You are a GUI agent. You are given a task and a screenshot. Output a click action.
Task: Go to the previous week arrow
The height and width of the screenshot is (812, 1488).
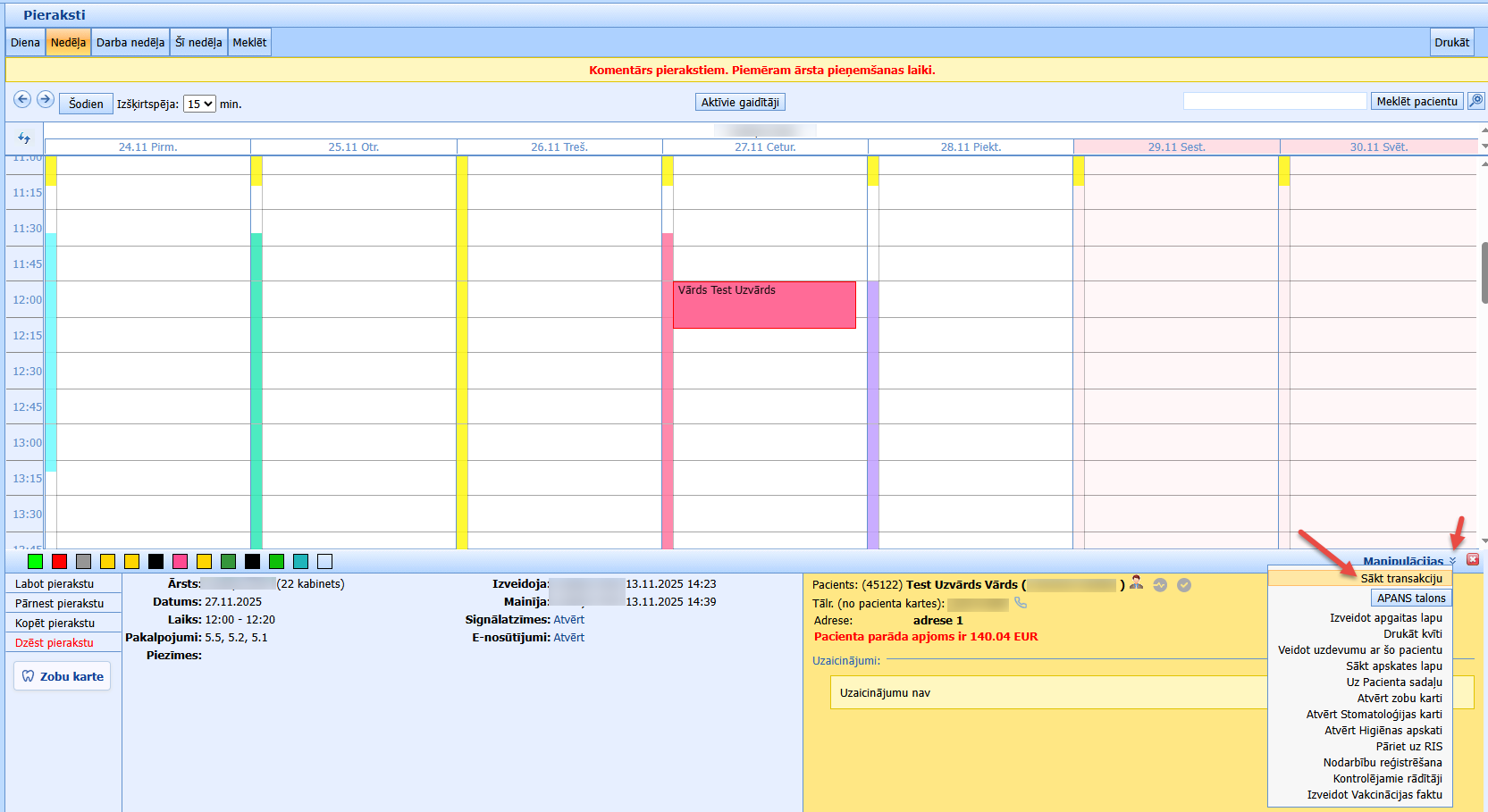[x=22, y=99]
